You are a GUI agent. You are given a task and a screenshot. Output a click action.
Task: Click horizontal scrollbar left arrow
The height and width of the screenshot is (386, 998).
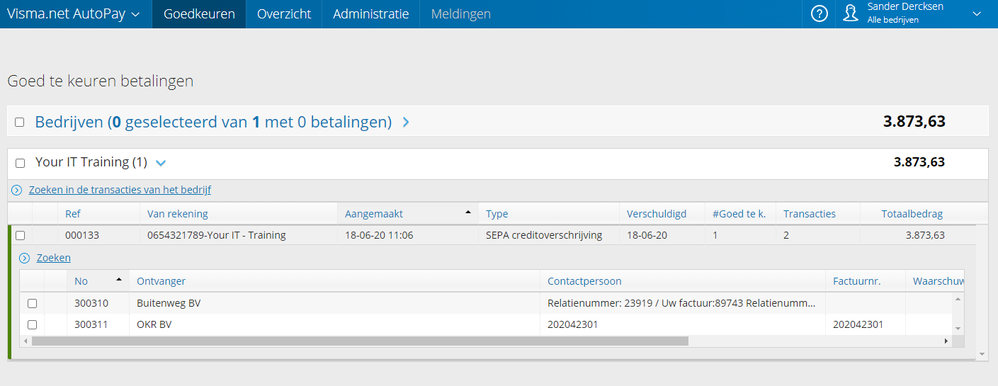pyautogui.click(x=25, y=341)
